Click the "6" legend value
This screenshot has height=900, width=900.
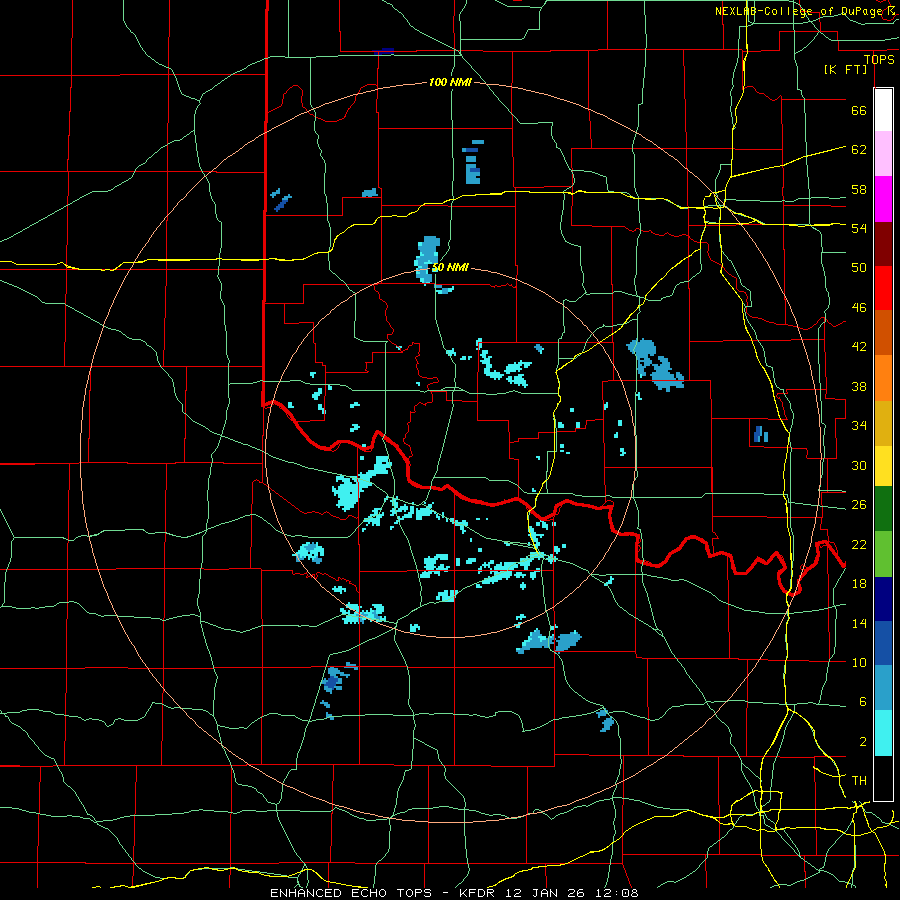pos(863,701)
